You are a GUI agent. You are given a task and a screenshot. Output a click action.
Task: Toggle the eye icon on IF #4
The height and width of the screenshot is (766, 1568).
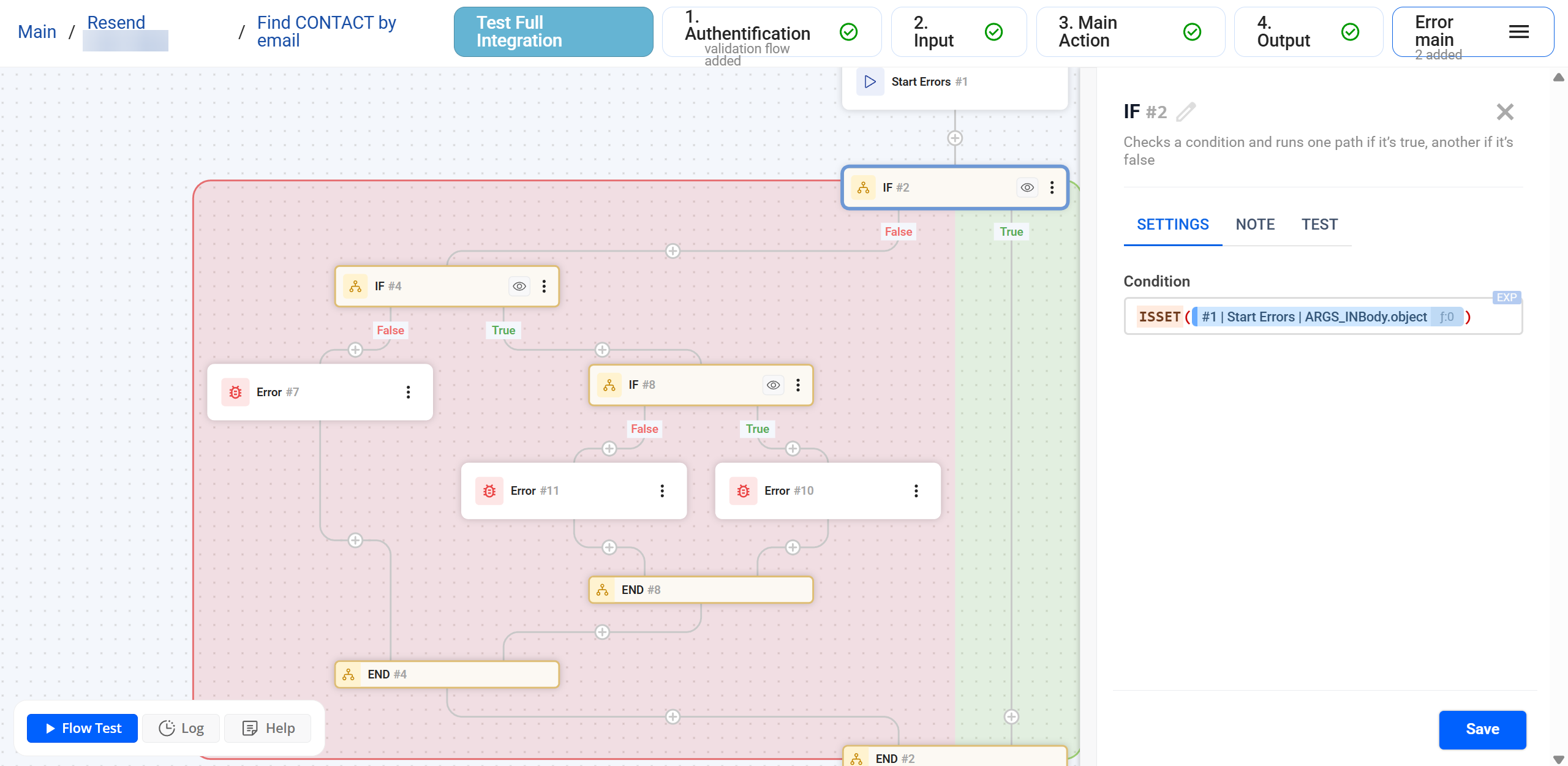click(x=519, y=287)
